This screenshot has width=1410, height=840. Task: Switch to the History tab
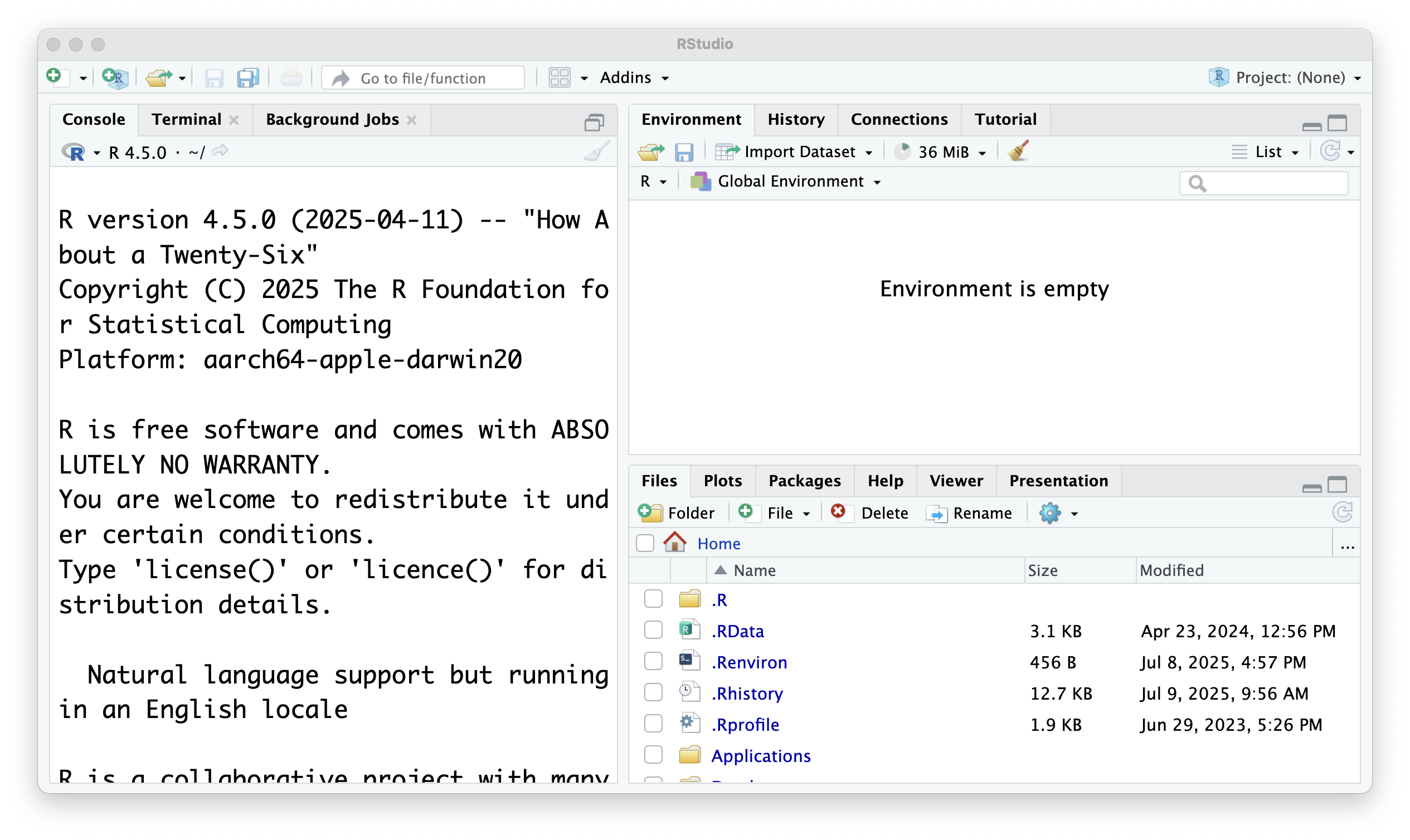coord(796,119)
